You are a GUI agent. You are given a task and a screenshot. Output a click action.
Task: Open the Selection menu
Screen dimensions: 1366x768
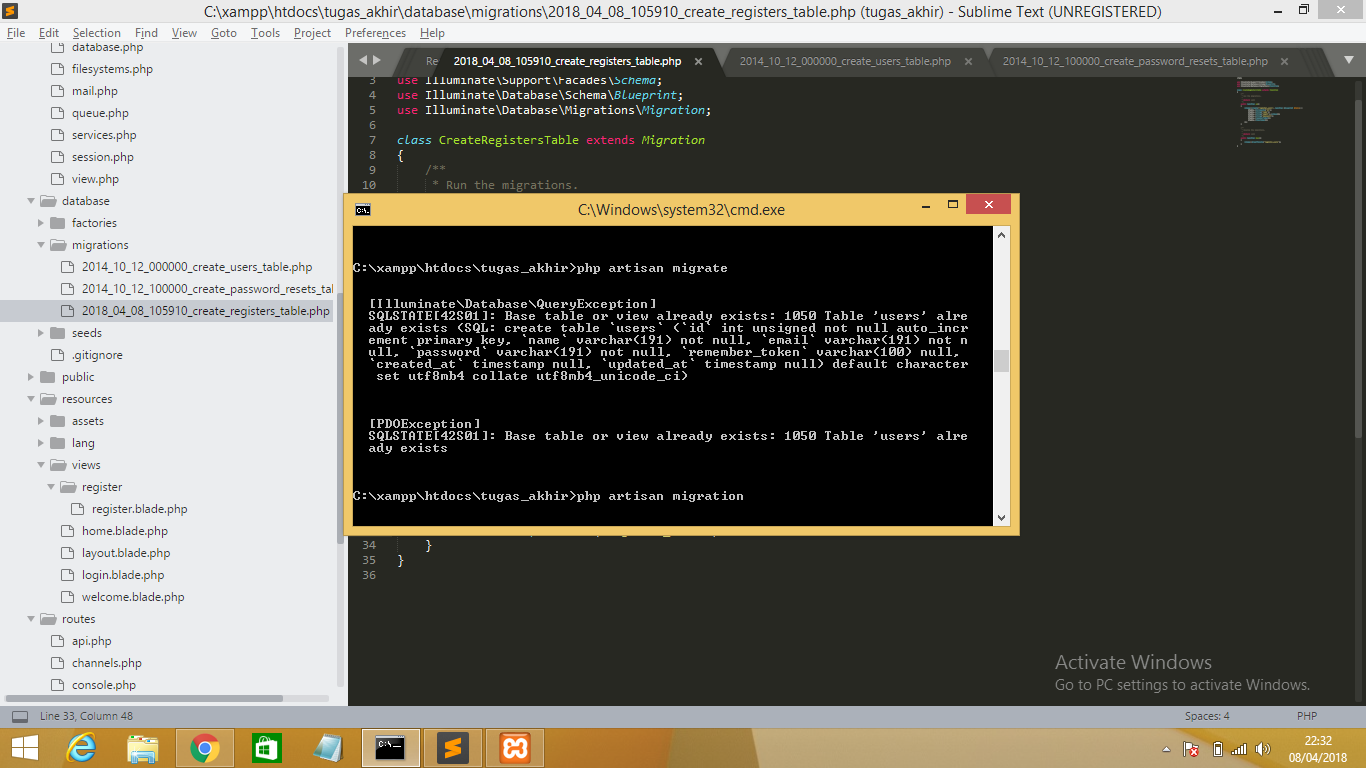(96, 33)
